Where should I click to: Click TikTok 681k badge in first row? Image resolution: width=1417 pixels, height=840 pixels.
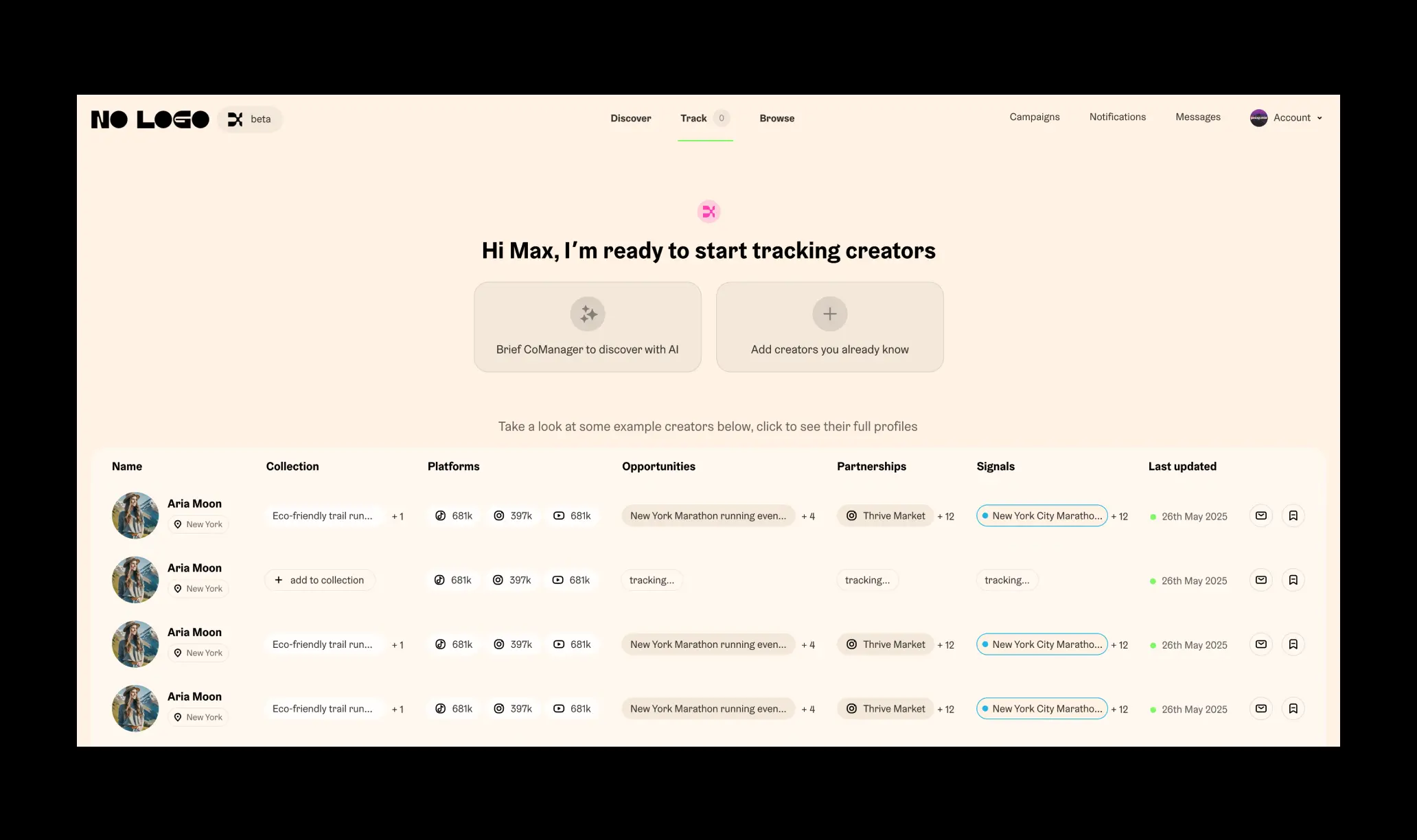454,515
